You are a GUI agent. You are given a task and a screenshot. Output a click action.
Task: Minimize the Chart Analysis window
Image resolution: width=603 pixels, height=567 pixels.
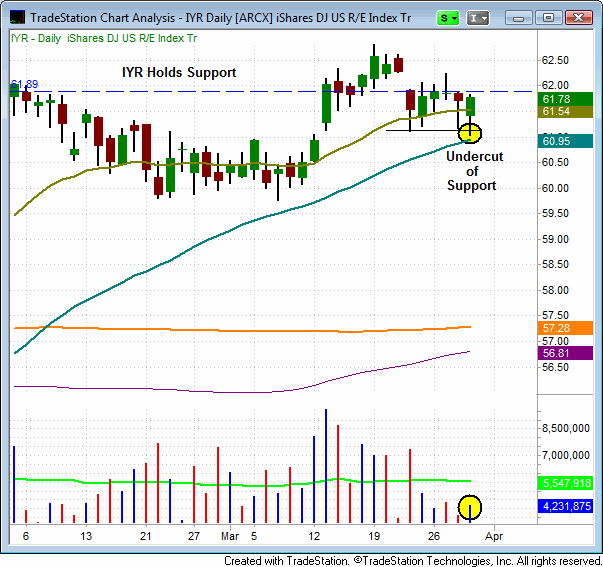520,18
